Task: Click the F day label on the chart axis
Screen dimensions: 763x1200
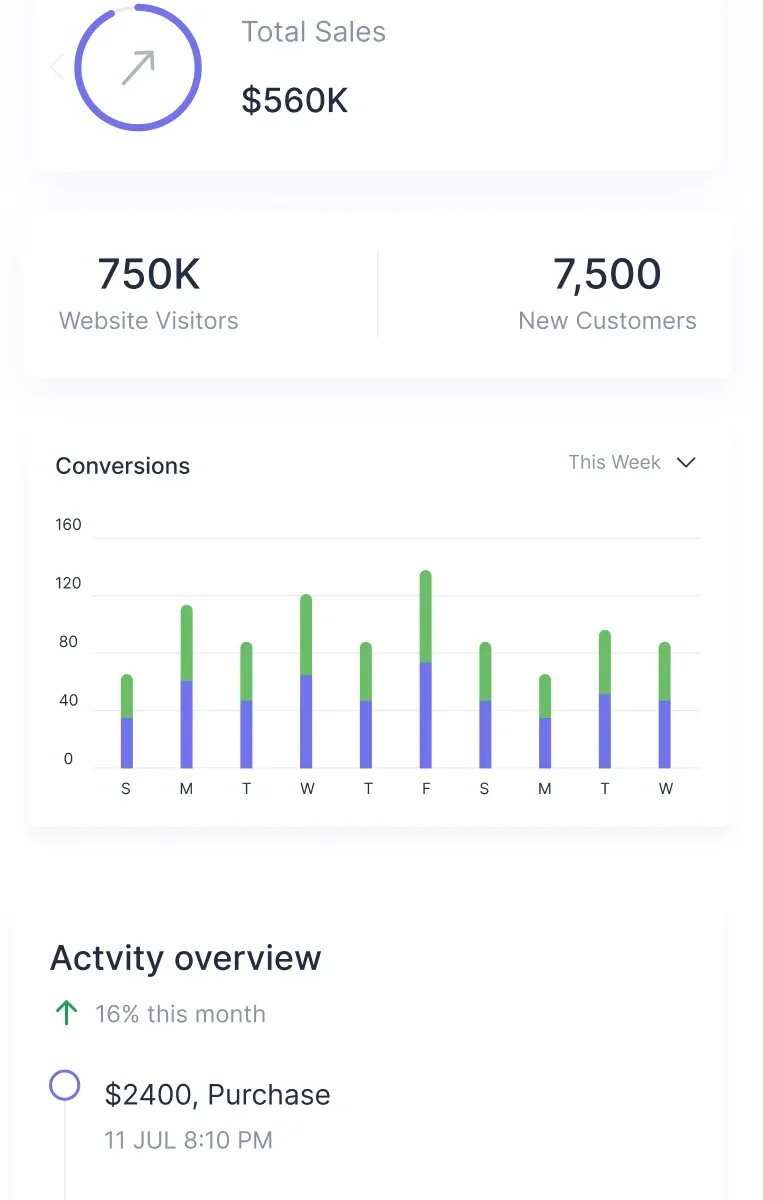Action: (426, 789)
